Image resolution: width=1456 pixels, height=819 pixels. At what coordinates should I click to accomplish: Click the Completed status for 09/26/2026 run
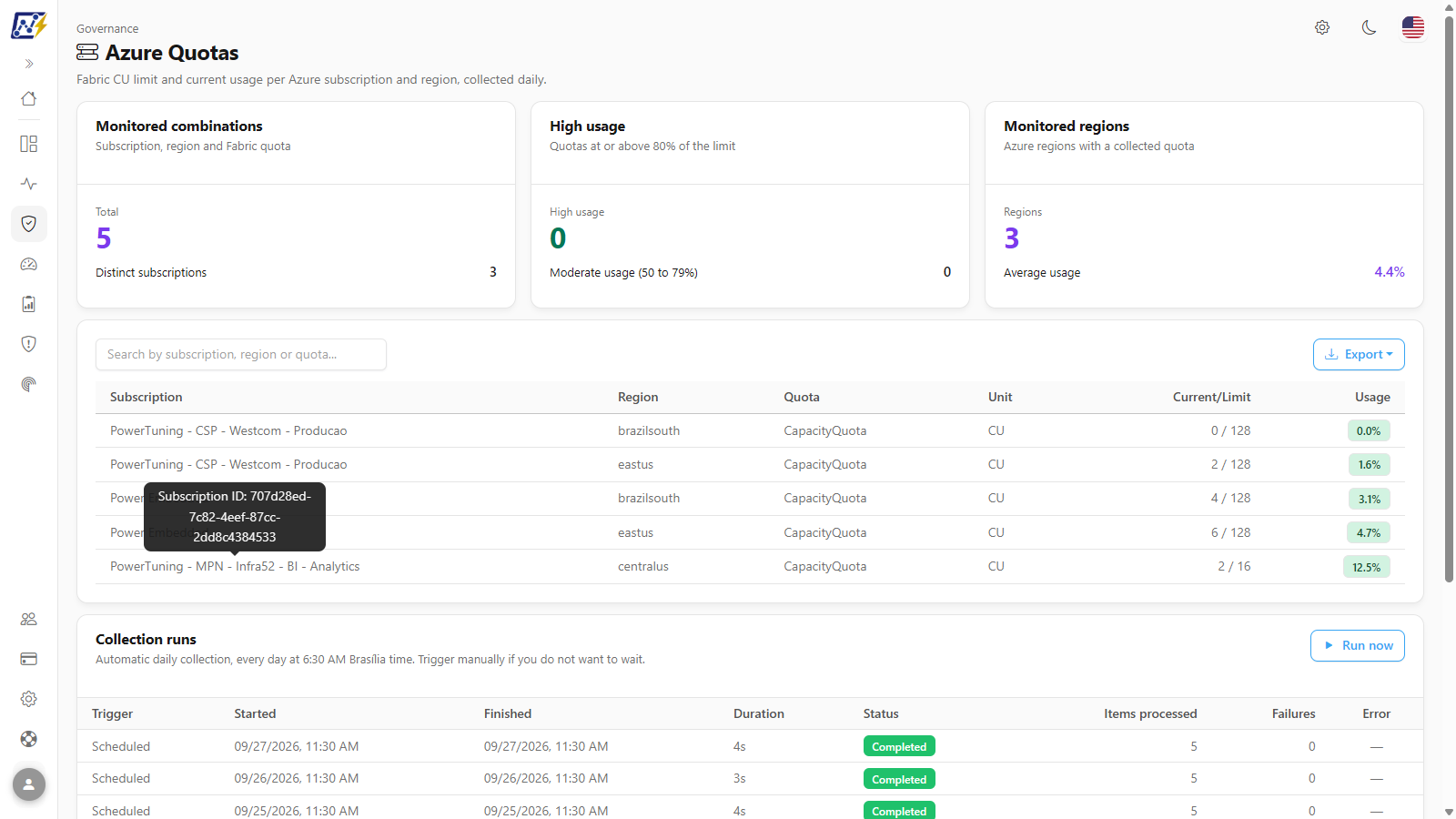coord(899,780)
